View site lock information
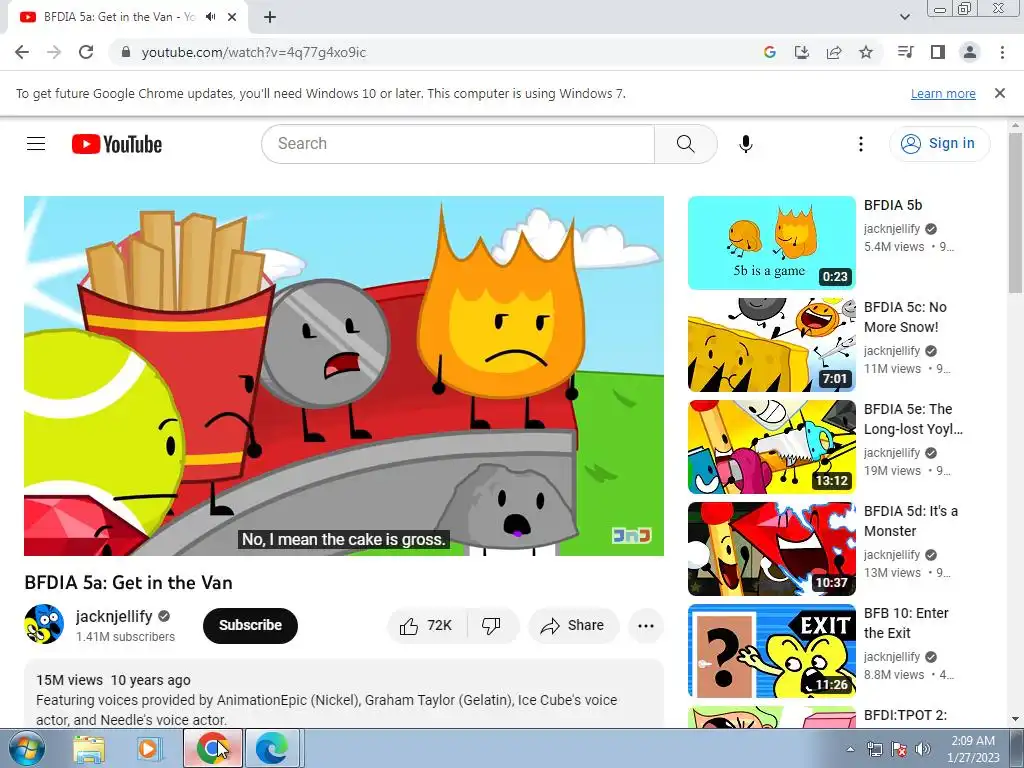Viewport: 1024px width, 768px height. (x=126, y=52)
